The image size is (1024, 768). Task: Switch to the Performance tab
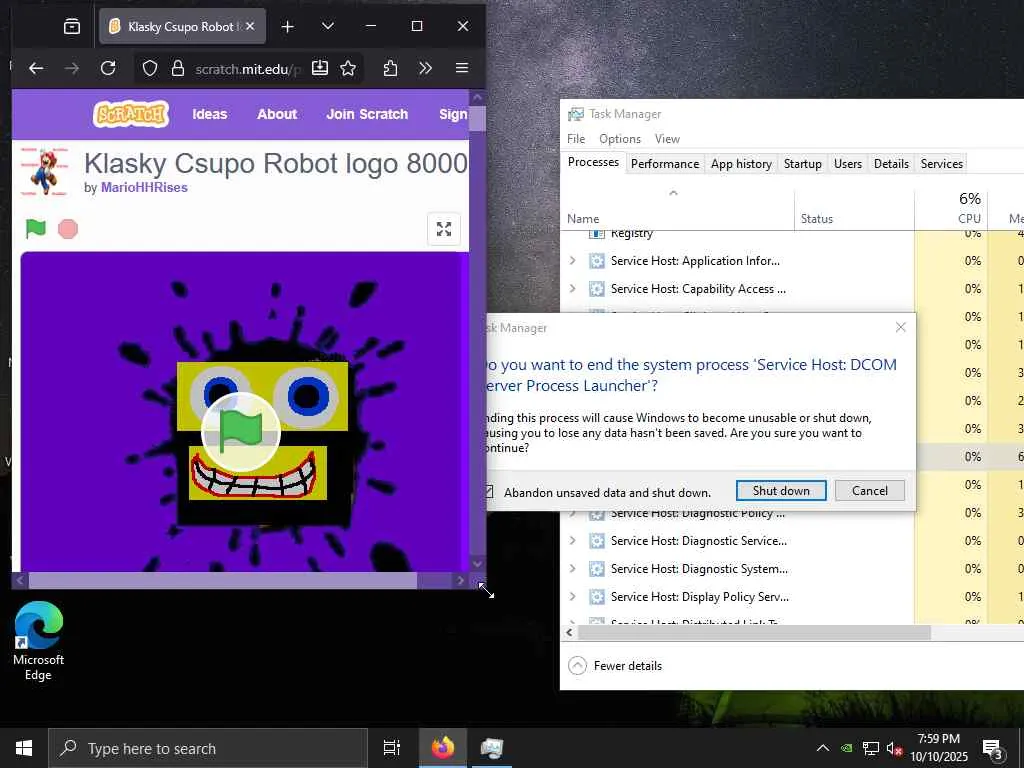[665, 164]
